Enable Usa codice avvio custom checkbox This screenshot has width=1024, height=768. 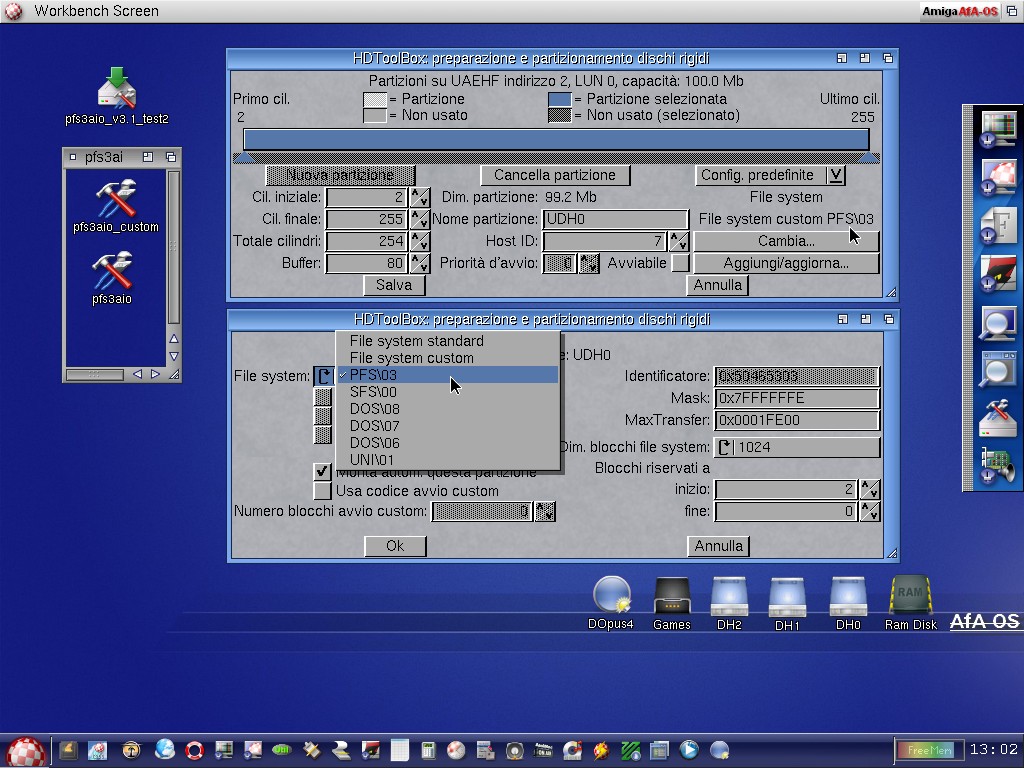[322, 491]
